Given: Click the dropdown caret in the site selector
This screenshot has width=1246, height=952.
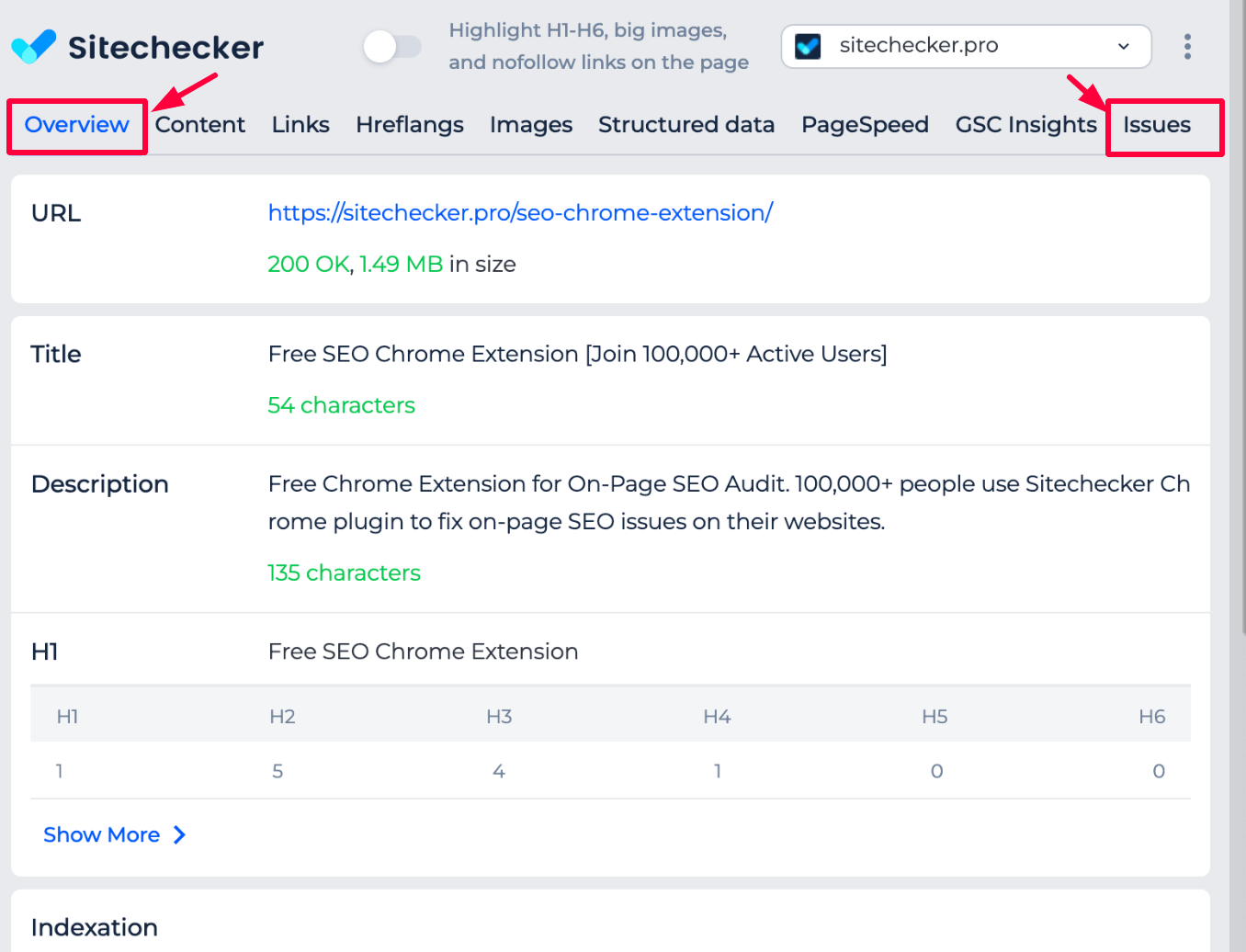Looking at the screenshot, I should point(1123,46).
